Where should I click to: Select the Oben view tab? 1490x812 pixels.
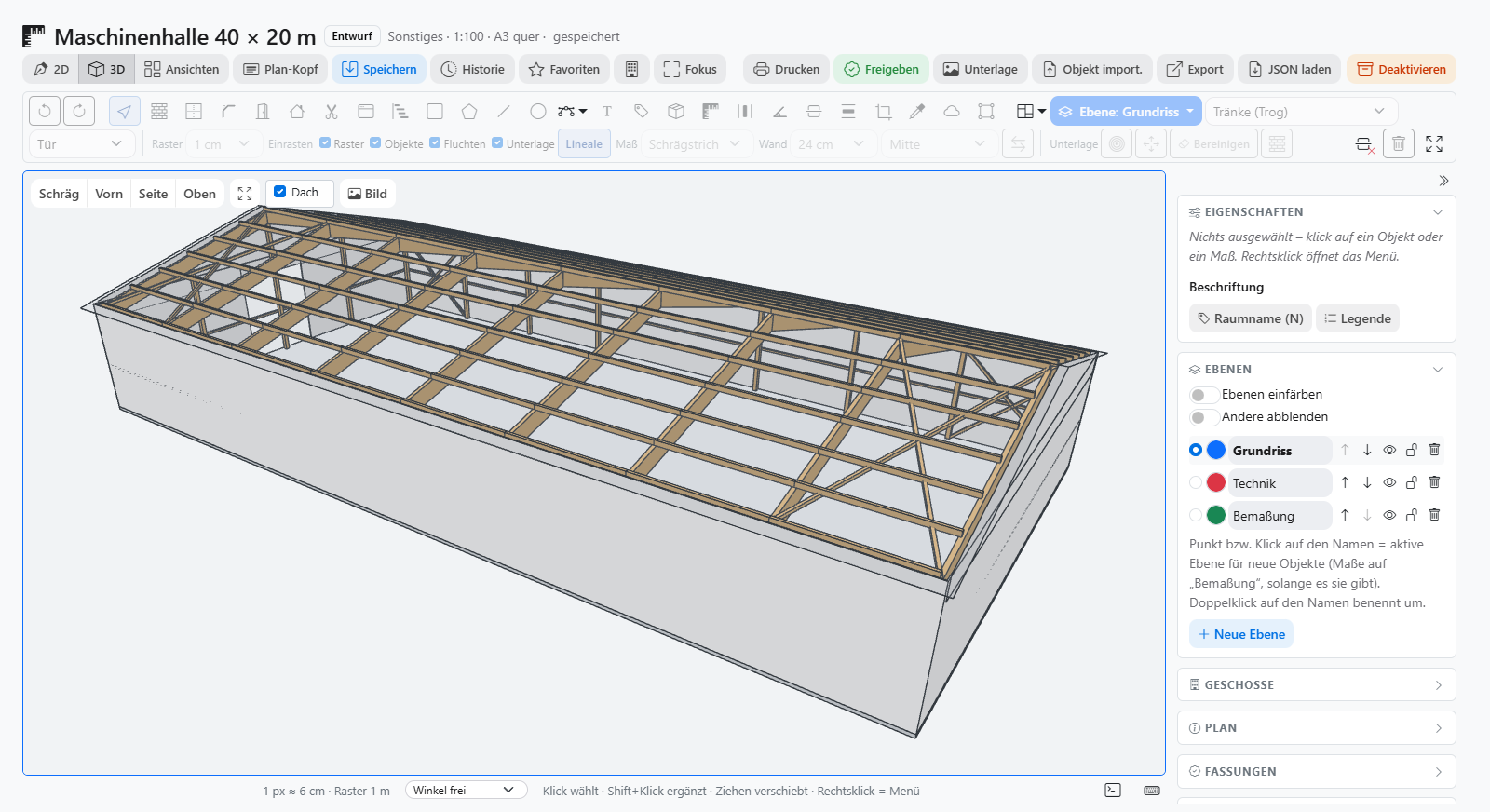pos(200,194)
